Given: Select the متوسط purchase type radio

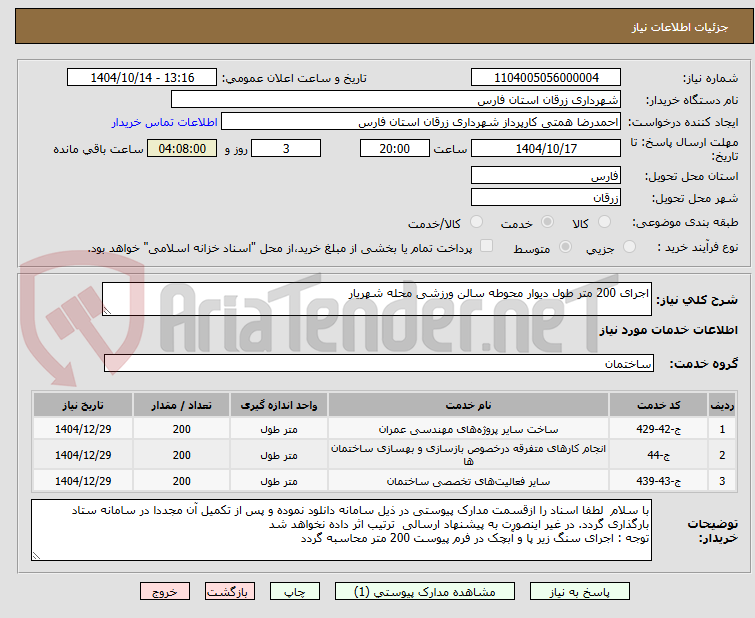Looking at the screenshot, I should pyautogui.click(x=565, y=247).
